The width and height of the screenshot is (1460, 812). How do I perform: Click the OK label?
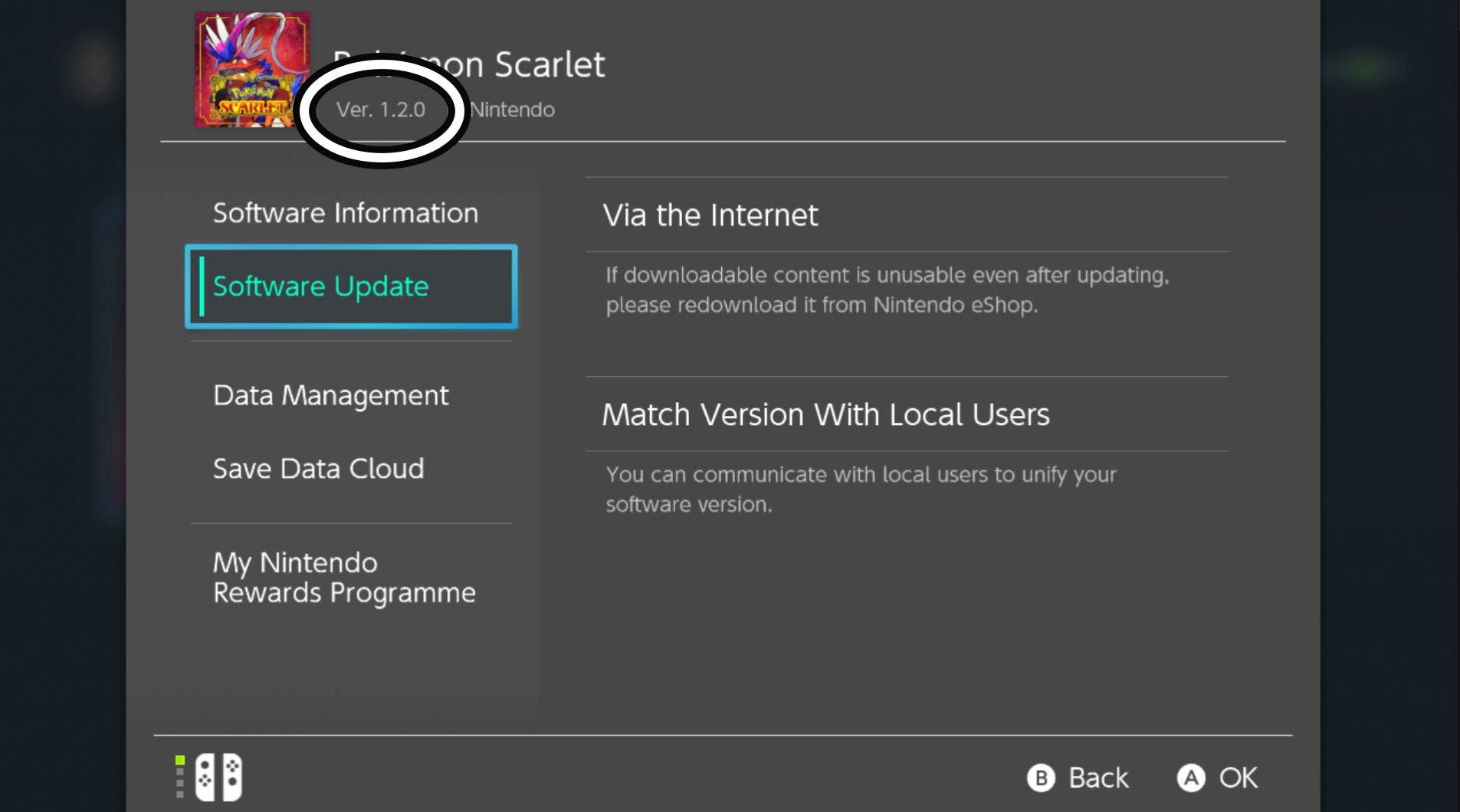pos(1239,778)
